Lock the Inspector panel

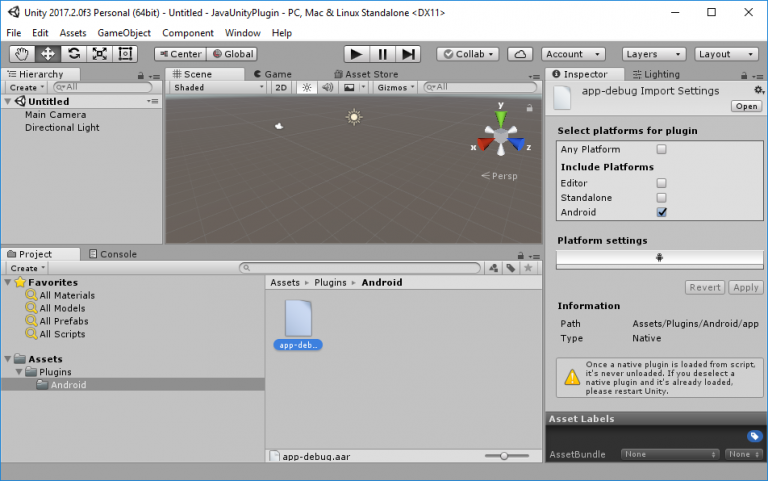pyautogui.click(x=744, y=75)
